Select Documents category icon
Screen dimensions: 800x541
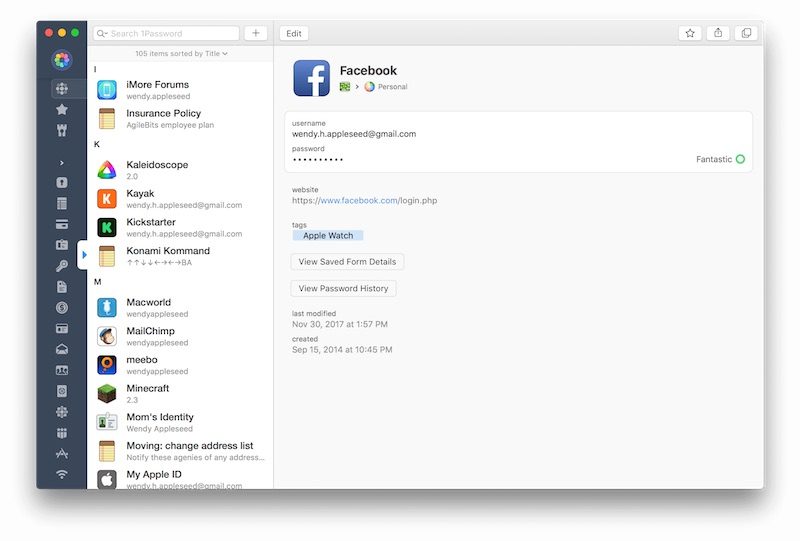coord(62,287)
